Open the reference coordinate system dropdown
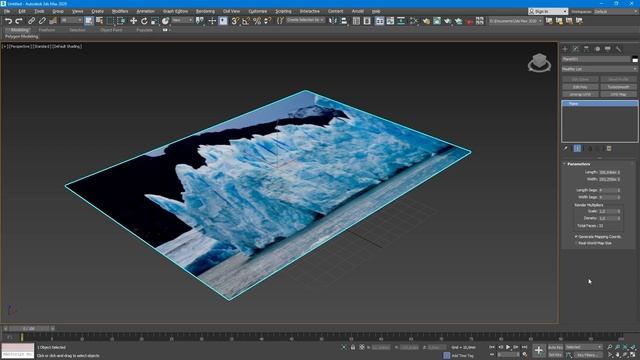Viewport: 640px width, 360px height. [182, 20]
